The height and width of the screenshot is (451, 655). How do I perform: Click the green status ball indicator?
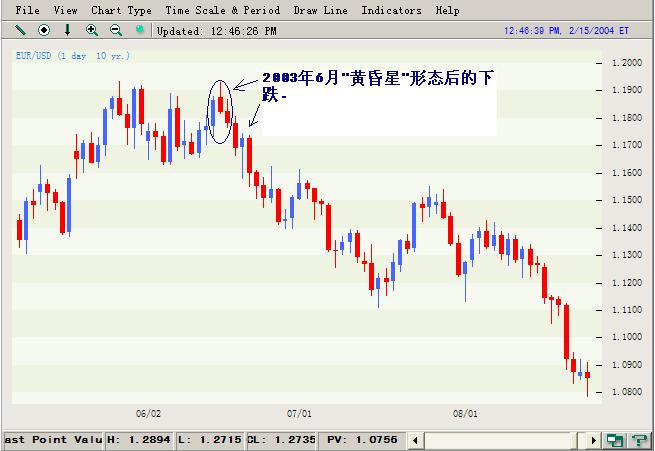(140, 29)
